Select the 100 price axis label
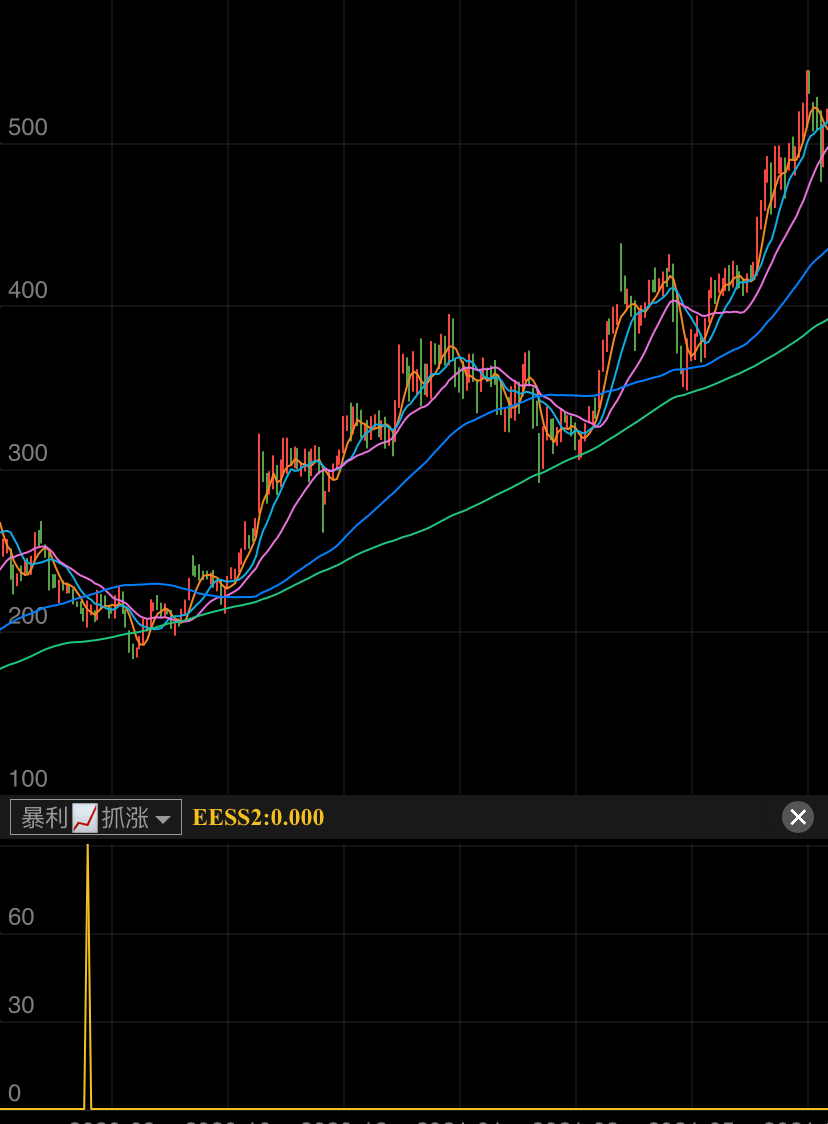This screenshot has width=828, height=1124. point(27,778)
